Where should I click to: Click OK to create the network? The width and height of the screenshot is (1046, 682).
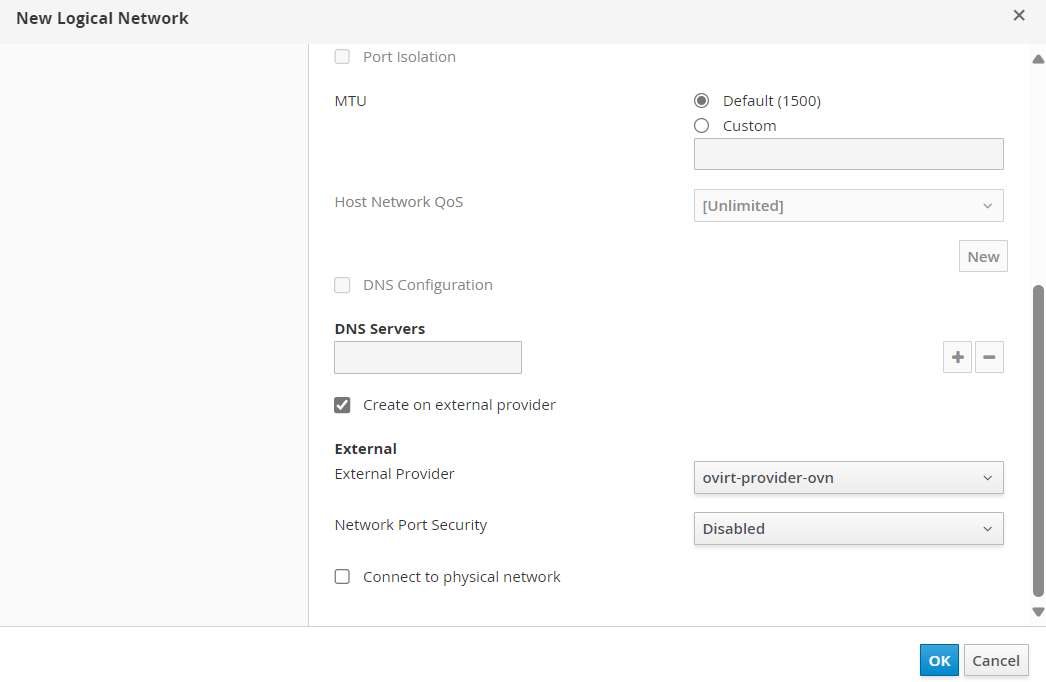[x=939, y=661]
